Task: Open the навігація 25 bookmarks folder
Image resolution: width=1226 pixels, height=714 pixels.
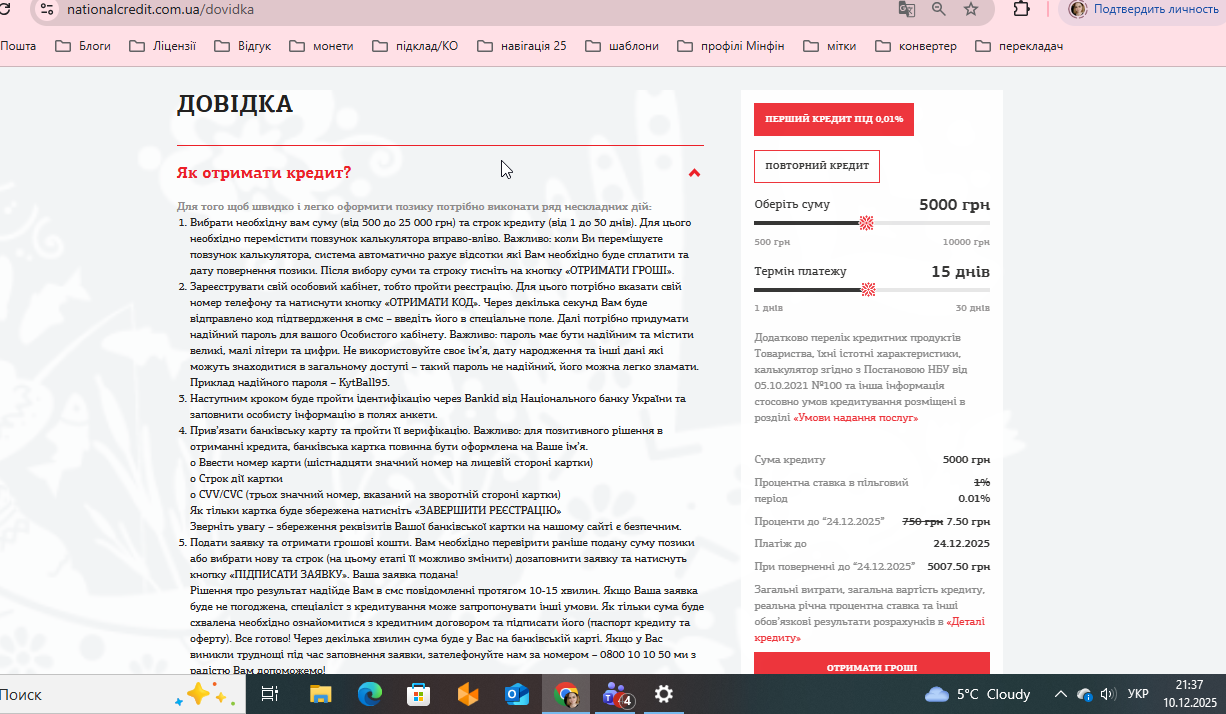Action: (x=522, y=46)
